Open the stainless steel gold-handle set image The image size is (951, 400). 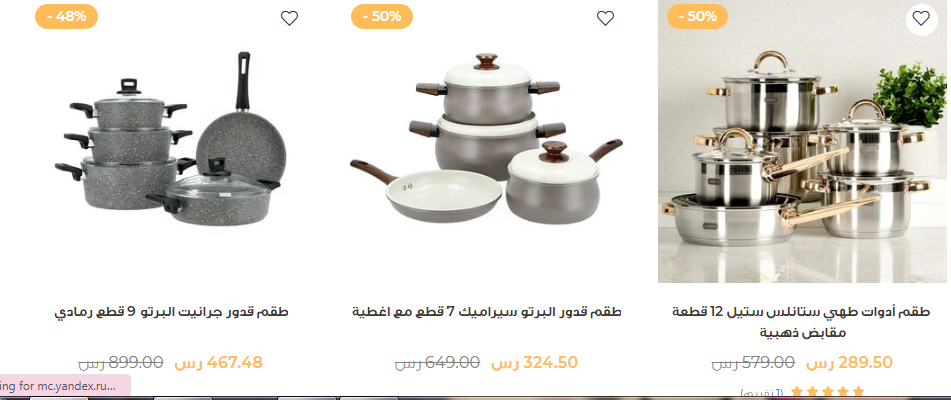804,141
